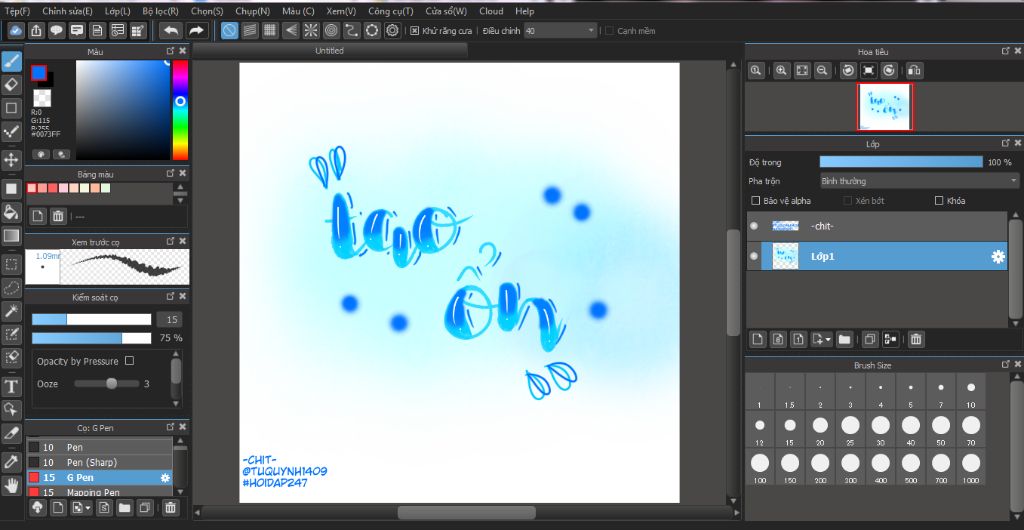Select the Gradient tool
This screenshot has width=1024, height=530.
(x=12, y=236)
